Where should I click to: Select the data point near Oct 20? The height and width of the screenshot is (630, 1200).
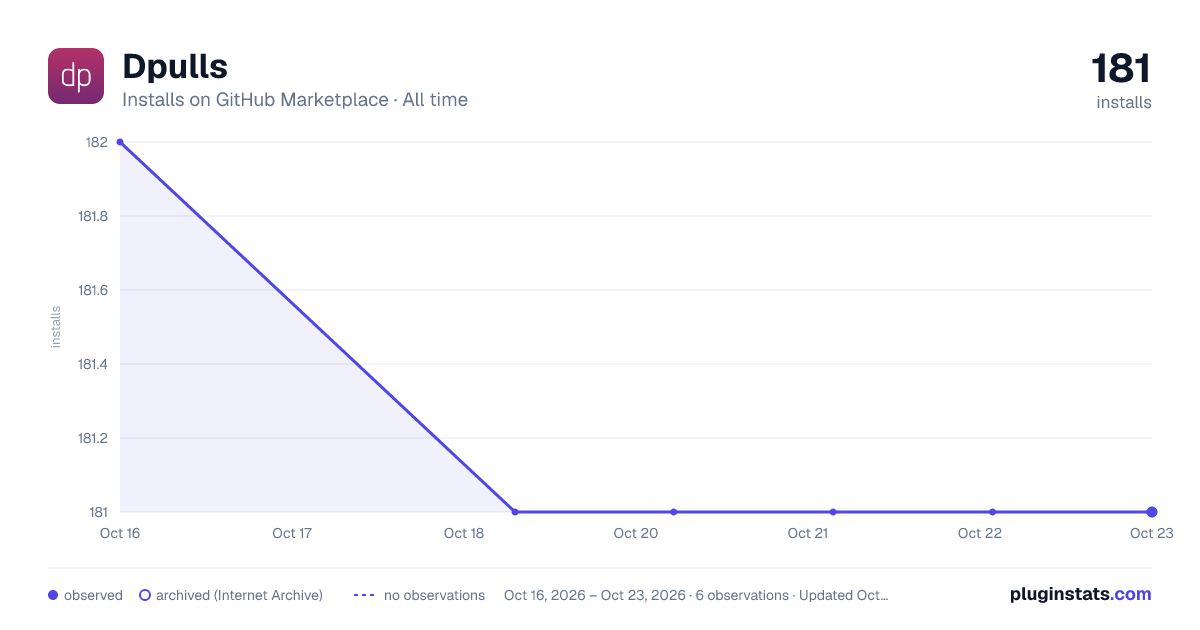pyautogui.click(x=674, y=512)
